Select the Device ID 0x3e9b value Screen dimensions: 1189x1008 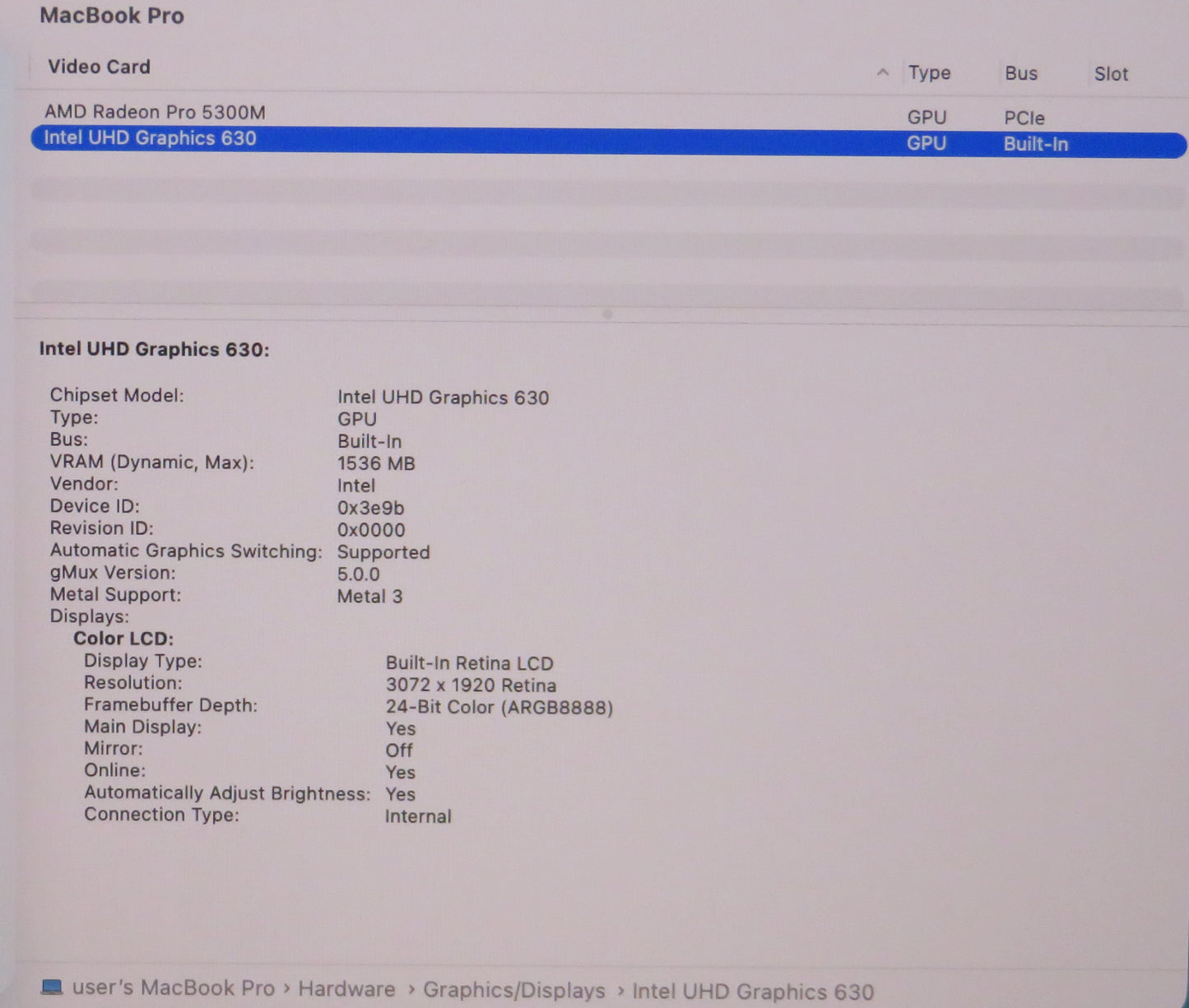click(369, 508)
